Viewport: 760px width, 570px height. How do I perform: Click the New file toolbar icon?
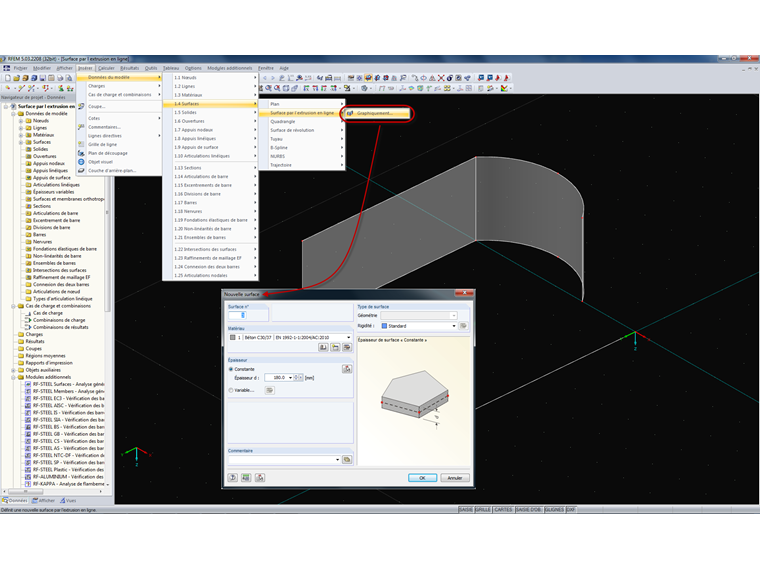point(8,78)
